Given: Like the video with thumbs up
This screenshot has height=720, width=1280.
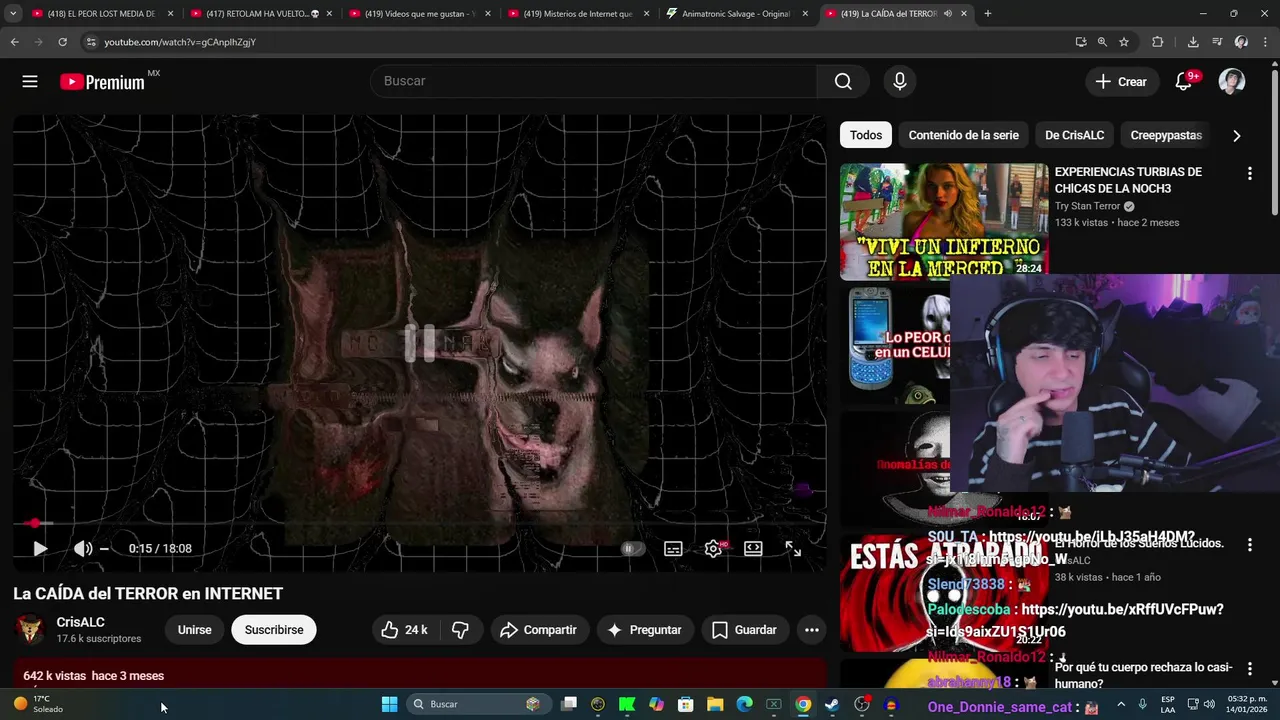Looking at the screenshot, I should click(404, 630).
